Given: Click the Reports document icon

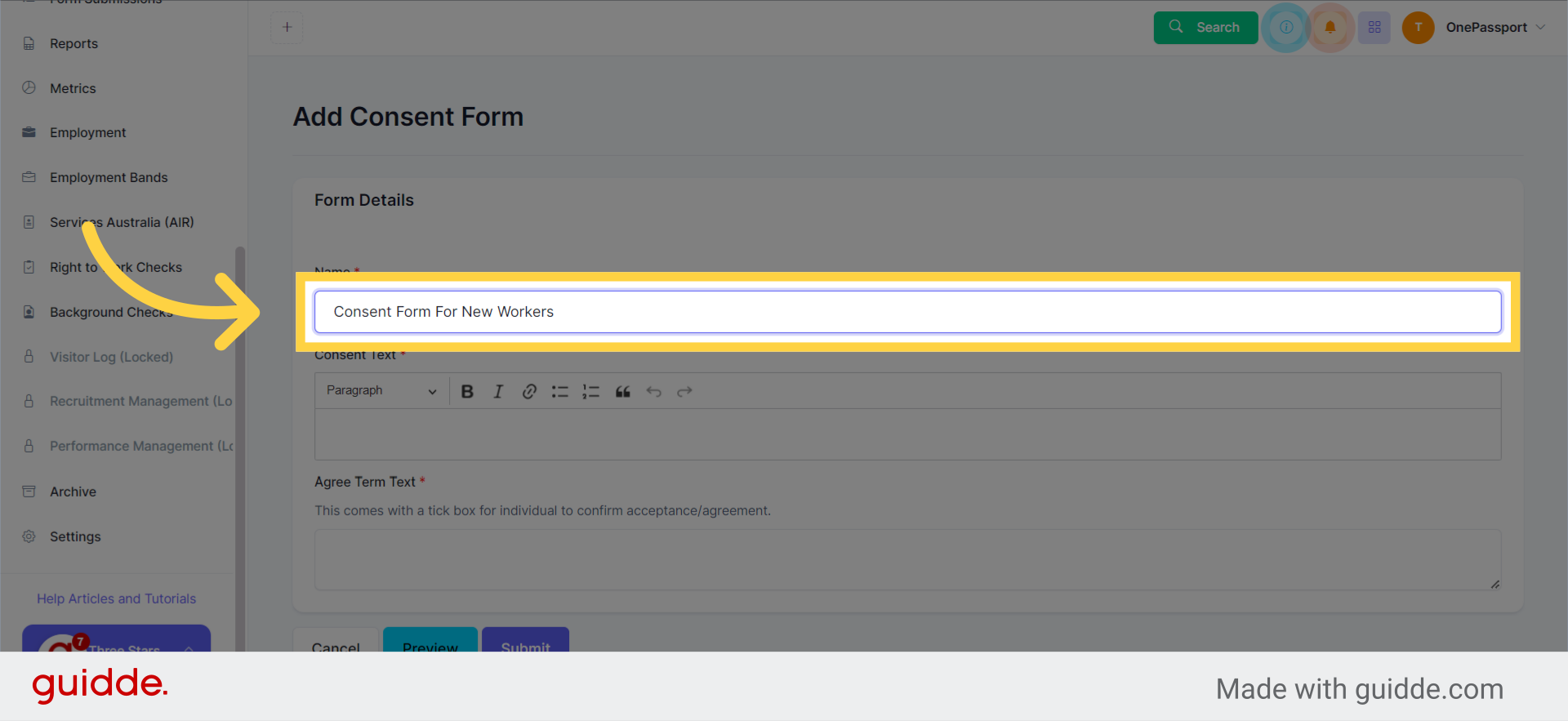Looking at the screenshot, I should click(x=29, y=43).
